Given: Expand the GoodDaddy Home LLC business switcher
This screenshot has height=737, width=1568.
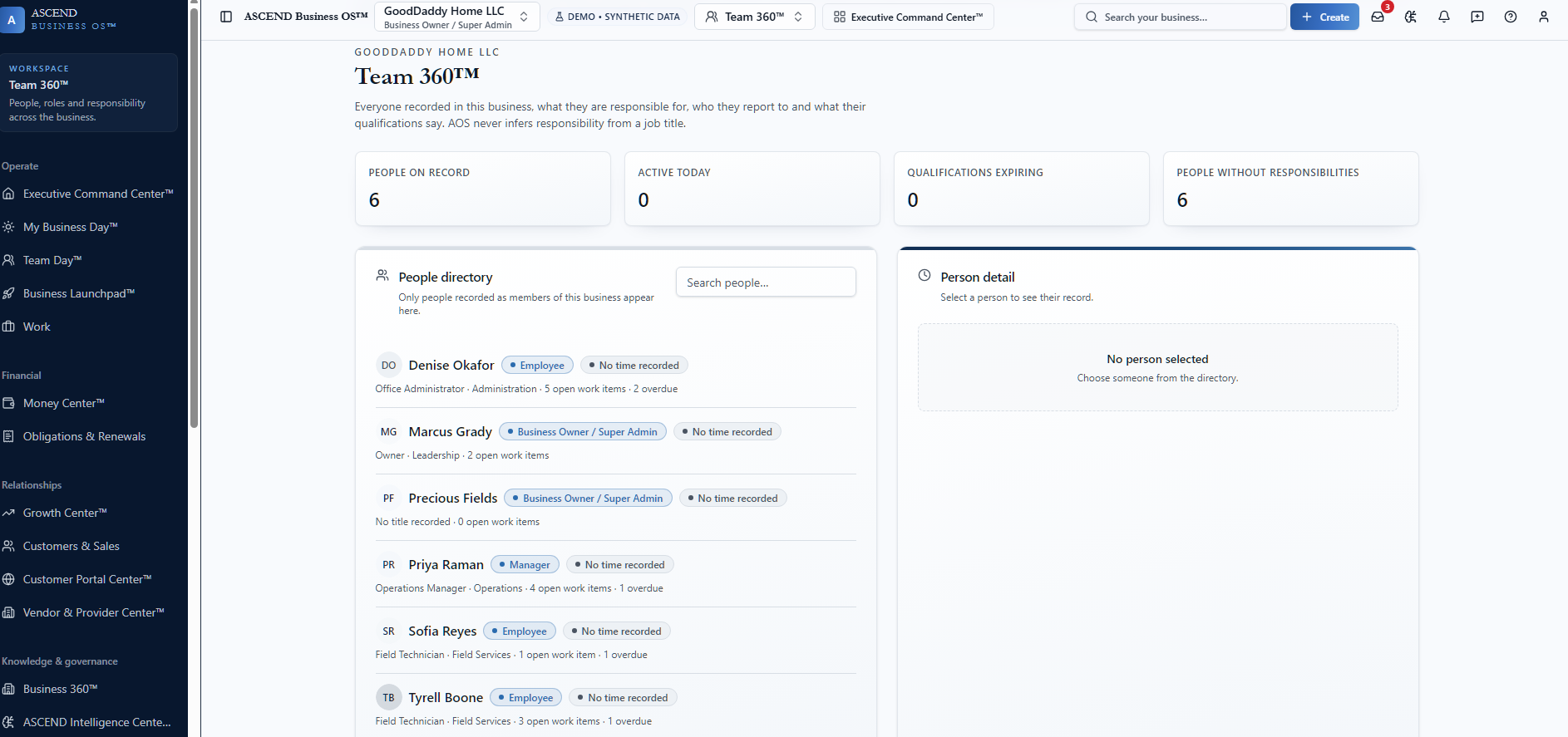Looking at the screenshot, I should (x=457, y=17).
